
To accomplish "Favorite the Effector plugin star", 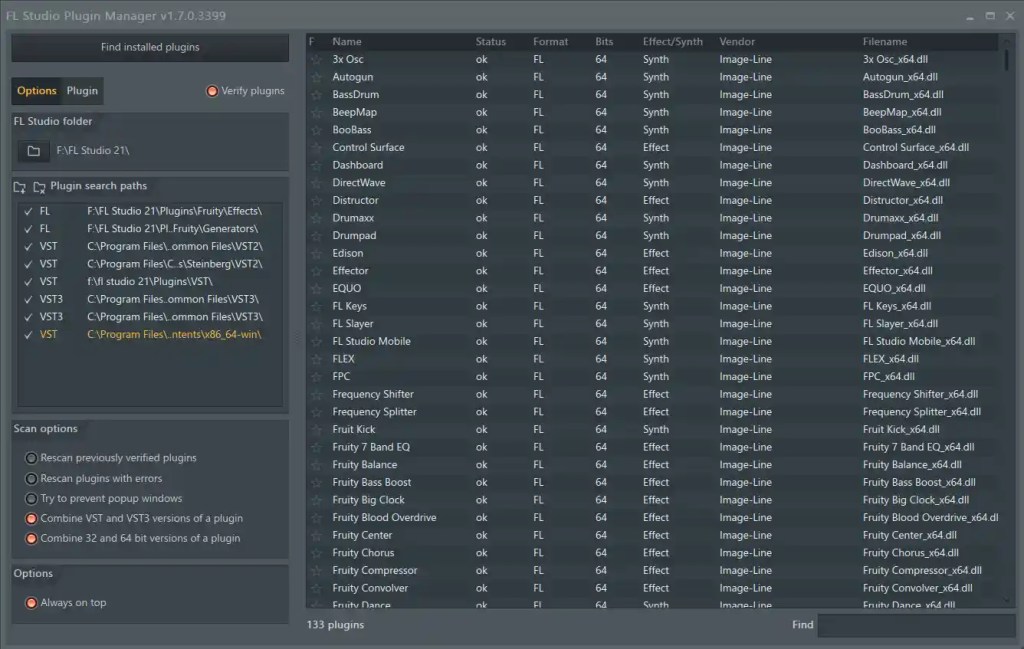I will tap(317, 271).
